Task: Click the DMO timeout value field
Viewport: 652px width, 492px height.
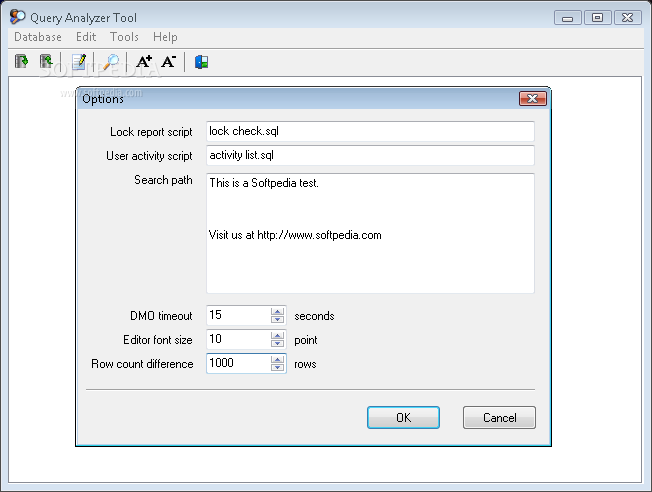Action: 238,315
